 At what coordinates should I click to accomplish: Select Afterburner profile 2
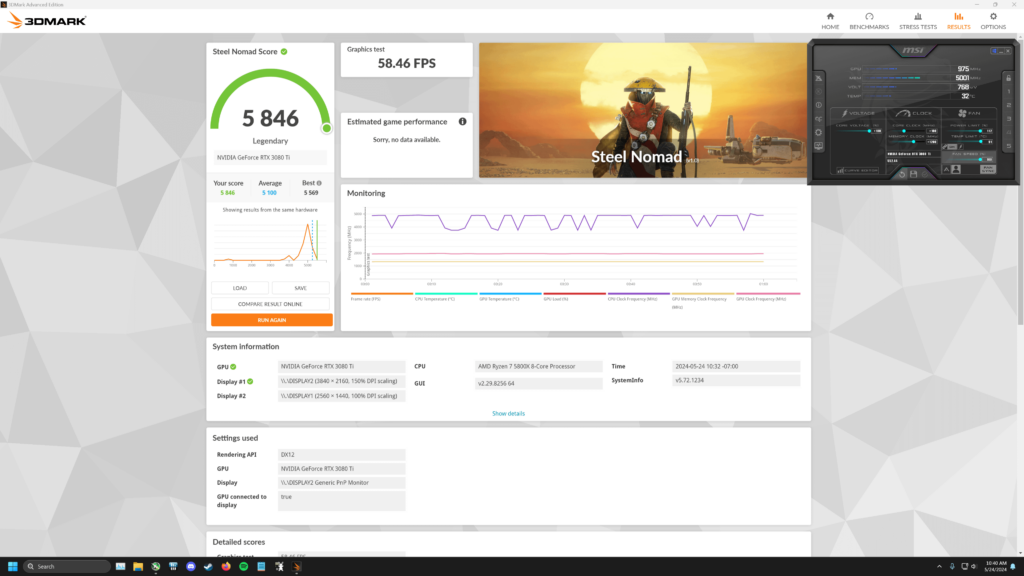point(1009,105)
